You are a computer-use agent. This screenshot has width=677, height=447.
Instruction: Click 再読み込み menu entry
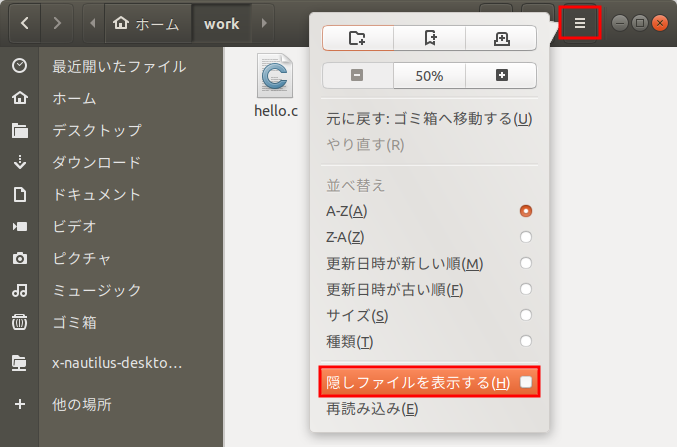click(x=372, y=408)
